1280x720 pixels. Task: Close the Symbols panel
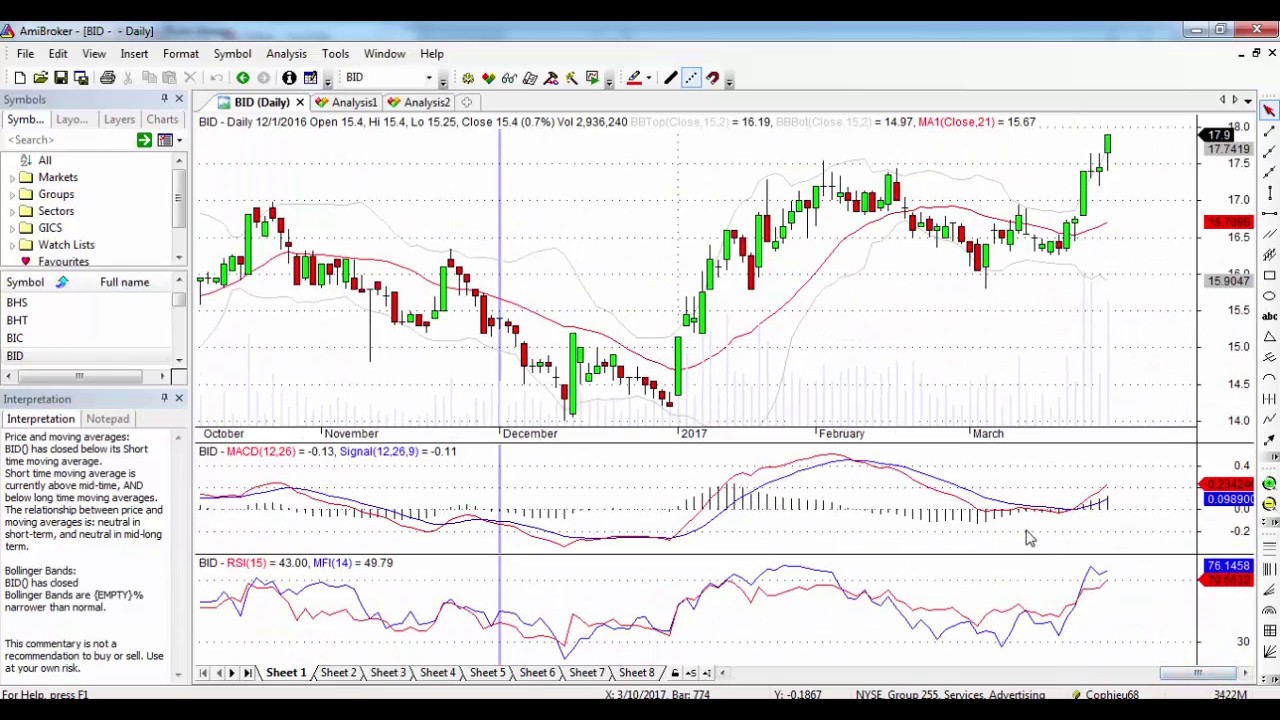179,99
